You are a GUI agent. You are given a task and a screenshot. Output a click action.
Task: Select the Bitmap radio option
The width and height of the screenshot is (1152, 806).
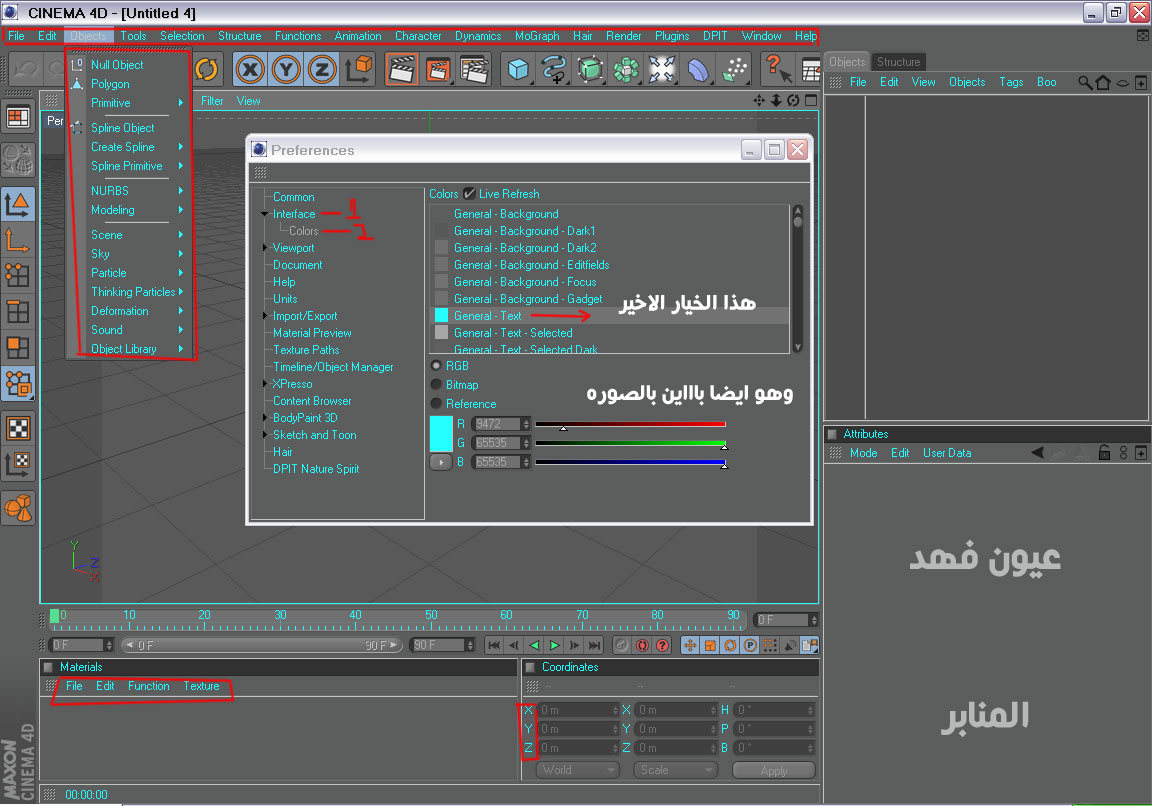point(436,385)
